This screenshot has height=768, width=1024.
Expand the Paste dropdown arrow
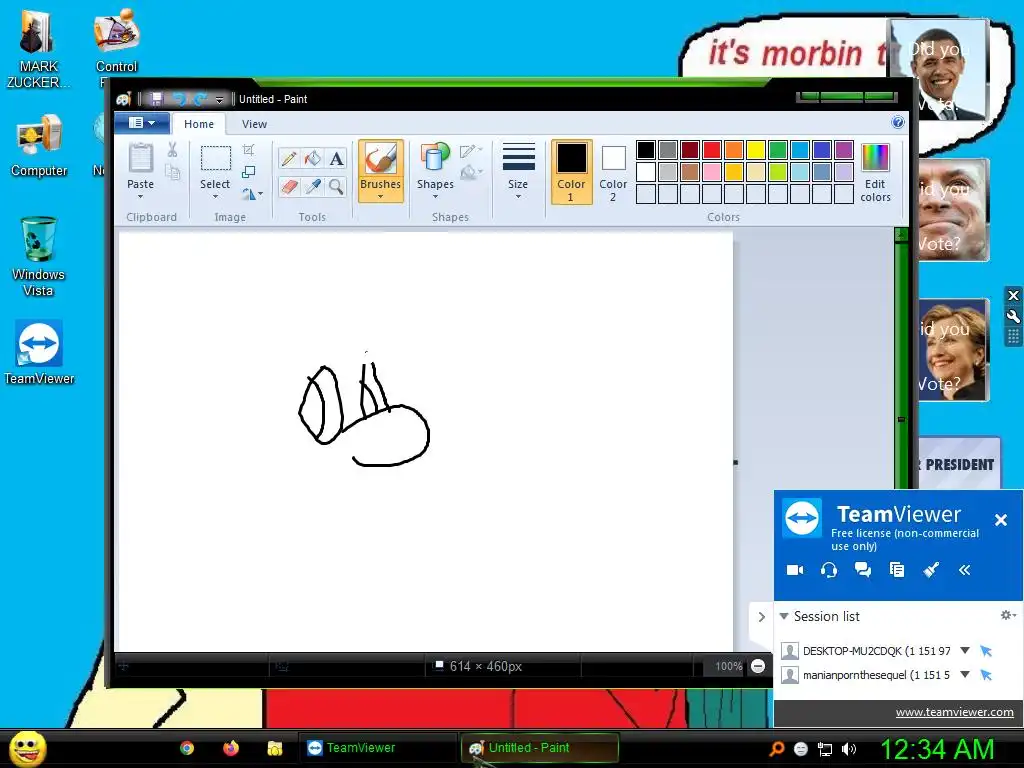tap(140, 197)
